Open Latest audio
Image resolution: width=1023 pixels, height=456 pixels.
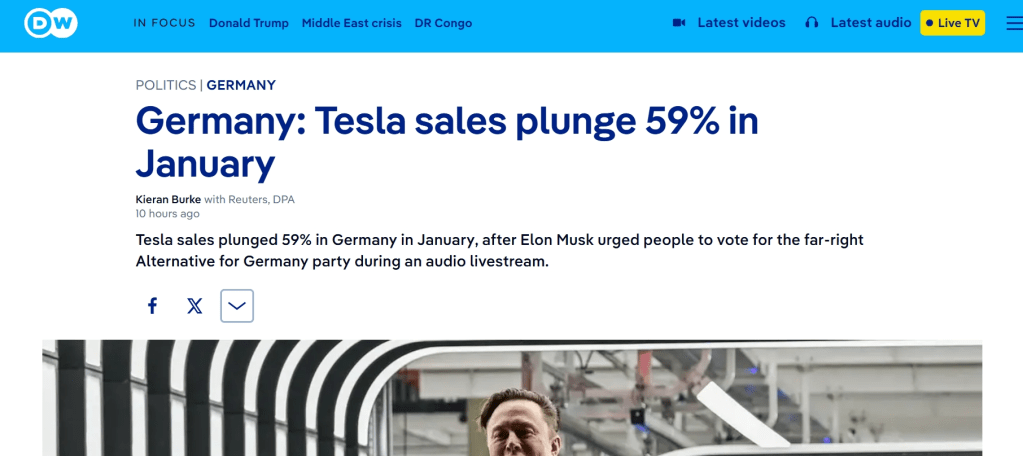click(870, 23)
